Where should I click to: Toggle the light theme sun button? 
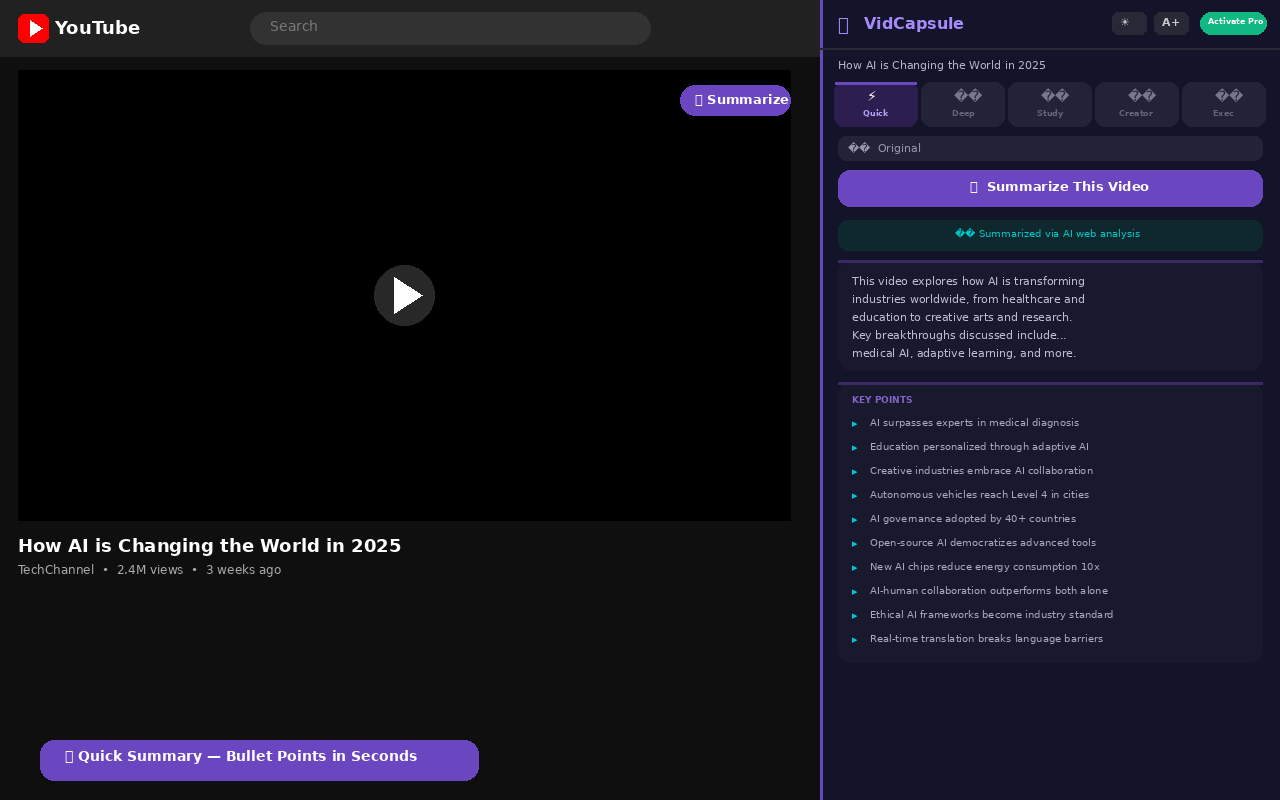1129,23
